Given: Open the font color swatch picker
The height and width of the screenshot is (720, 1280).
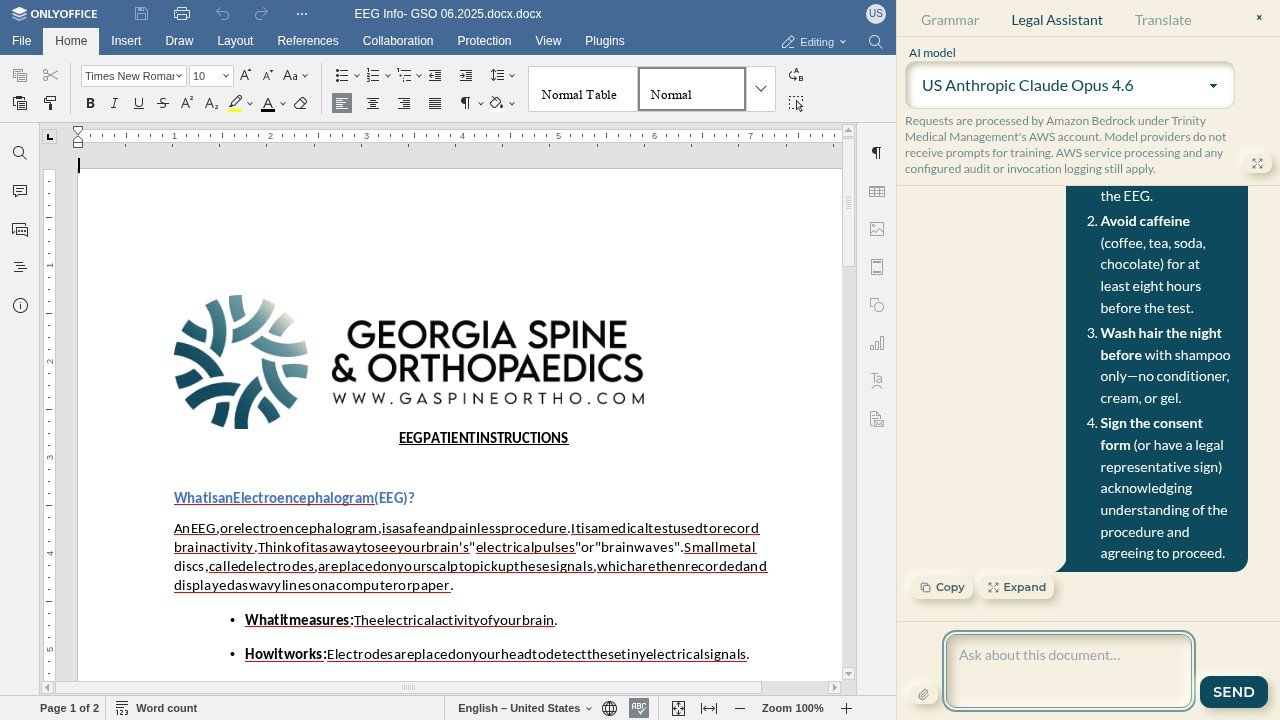Looking at the screenshot, I should tap(283, 104).
